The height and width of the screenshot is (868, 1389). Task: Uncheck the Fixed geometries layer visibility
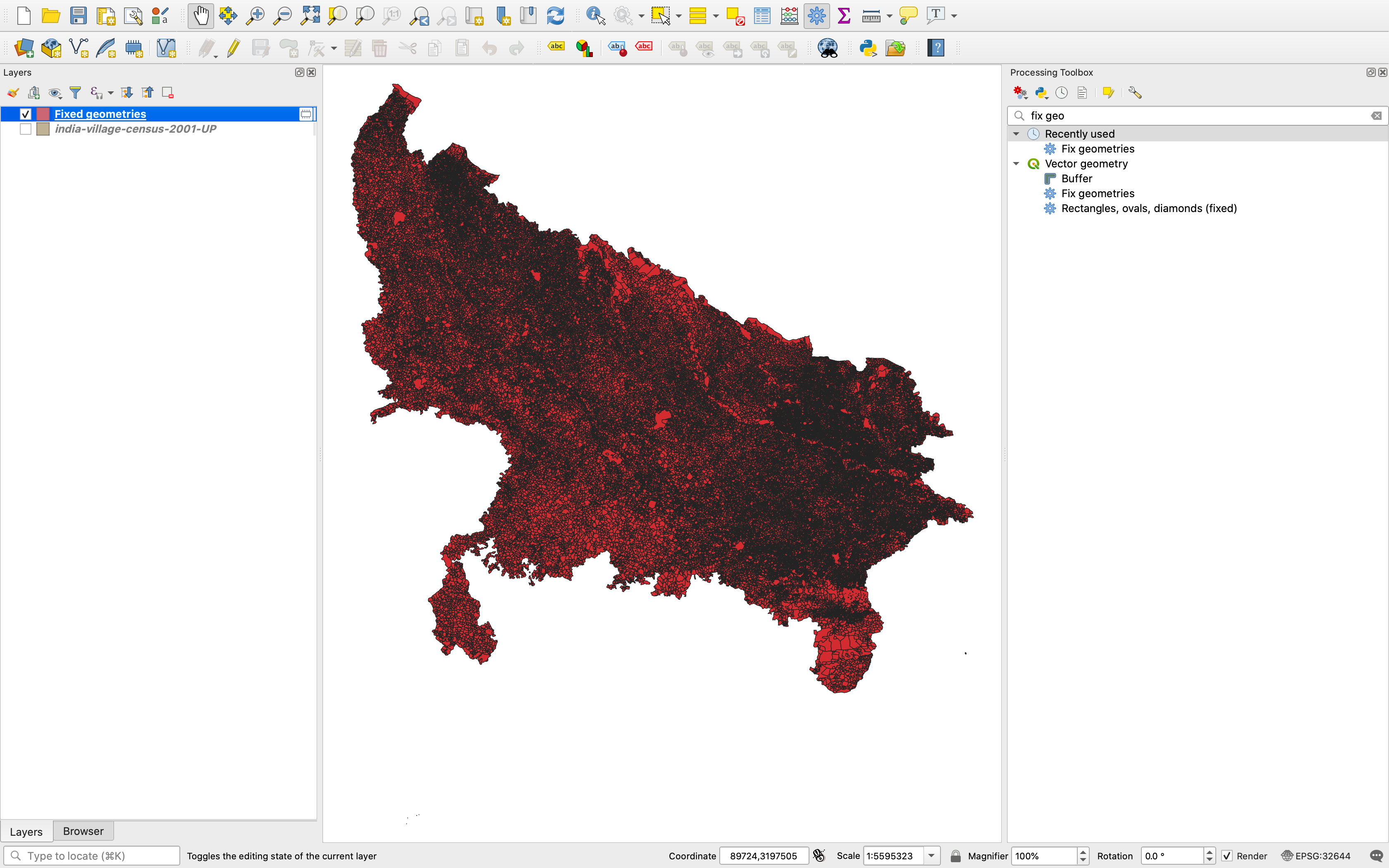(x=25, y=114)
